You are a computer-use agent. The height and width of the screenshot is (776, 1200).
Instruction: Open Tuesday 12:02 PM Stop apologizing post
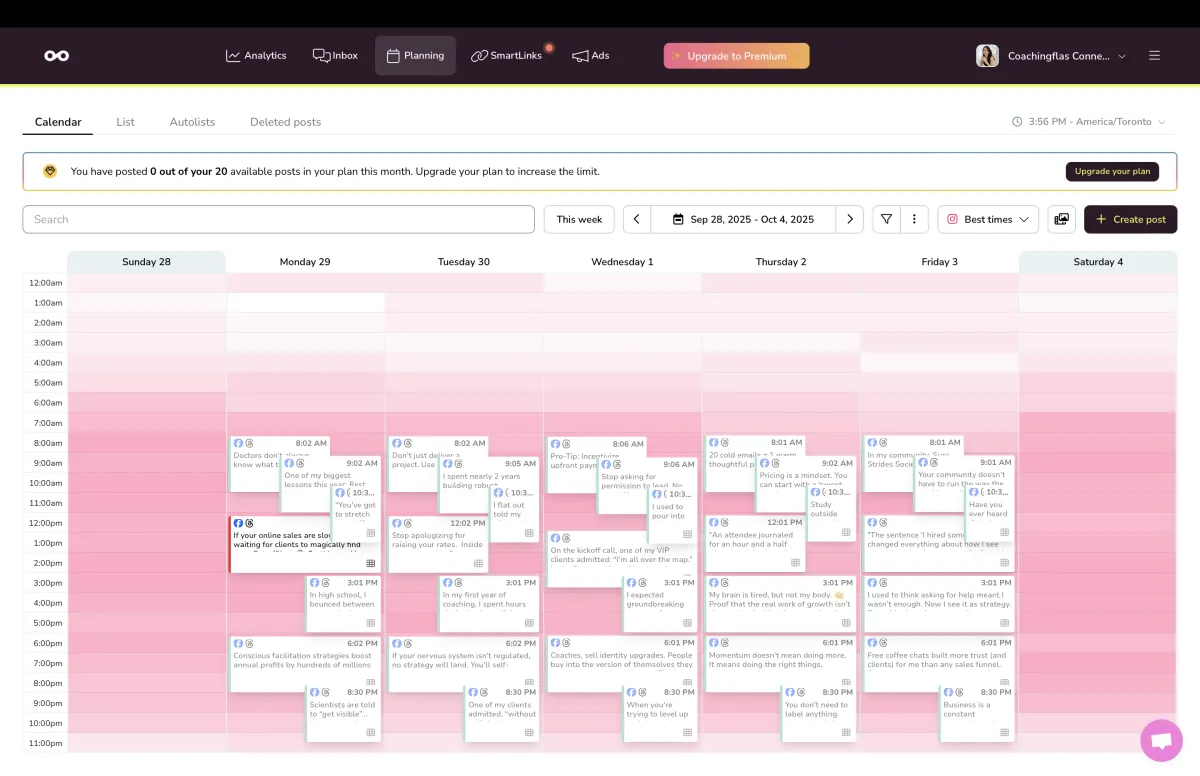click(x=438, y=543)
